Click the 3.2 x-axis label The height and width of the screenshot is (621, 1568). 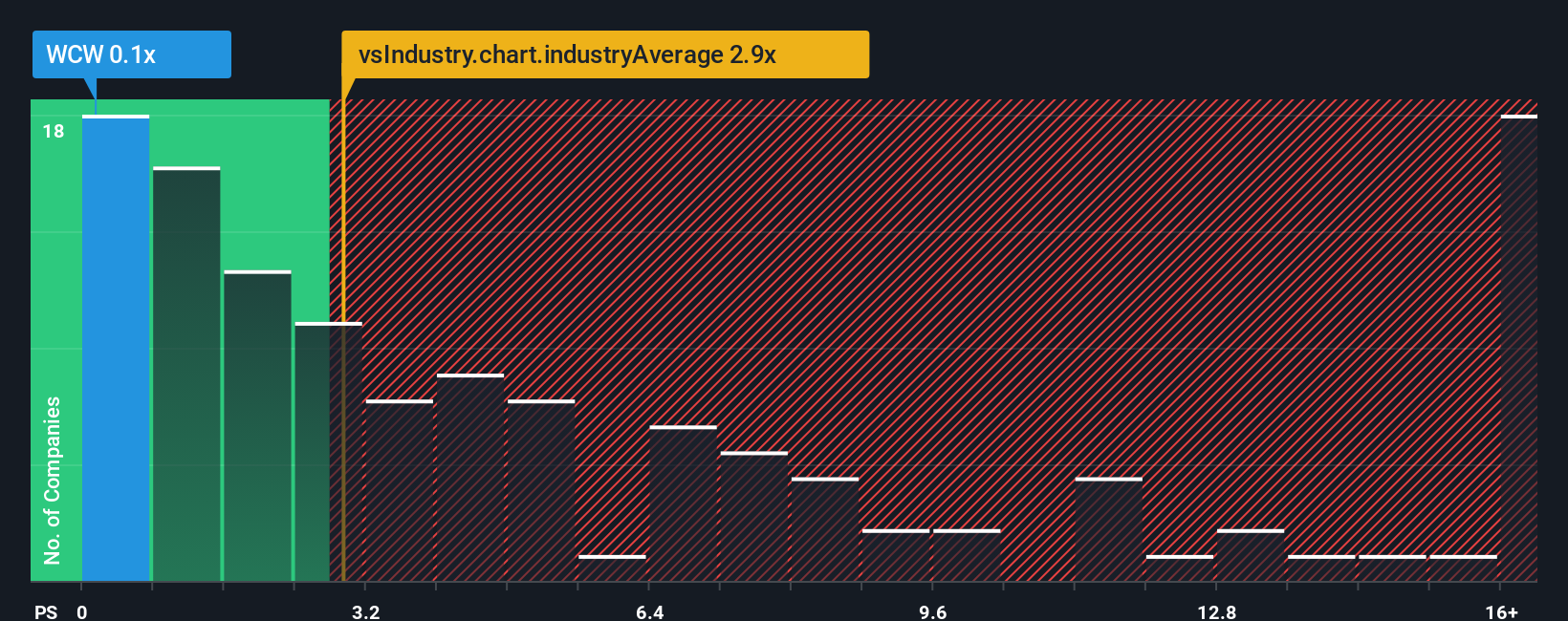pyautogui.click(x=365, y=611)
